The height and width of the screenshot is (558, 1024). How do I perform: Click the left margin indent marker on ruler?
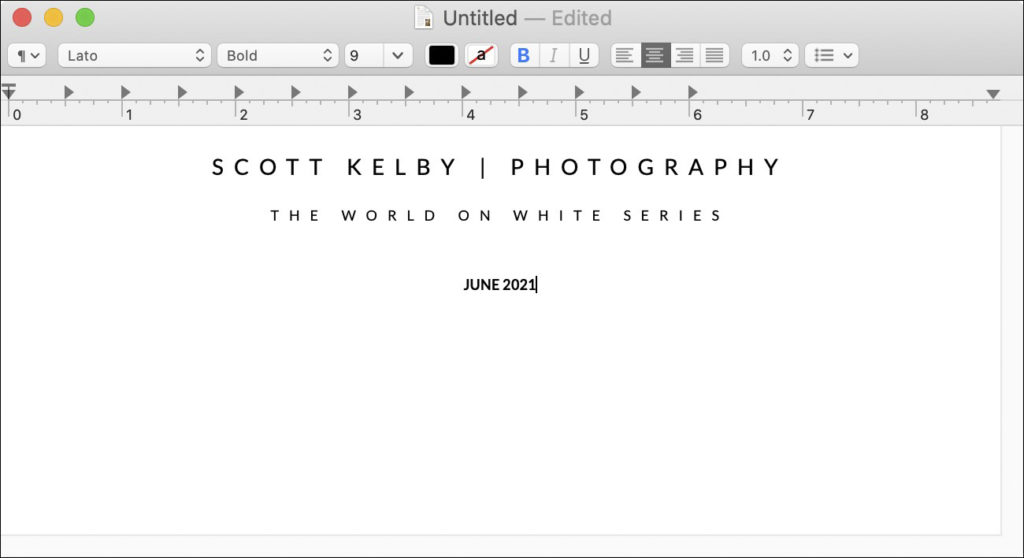click(8, 91)
